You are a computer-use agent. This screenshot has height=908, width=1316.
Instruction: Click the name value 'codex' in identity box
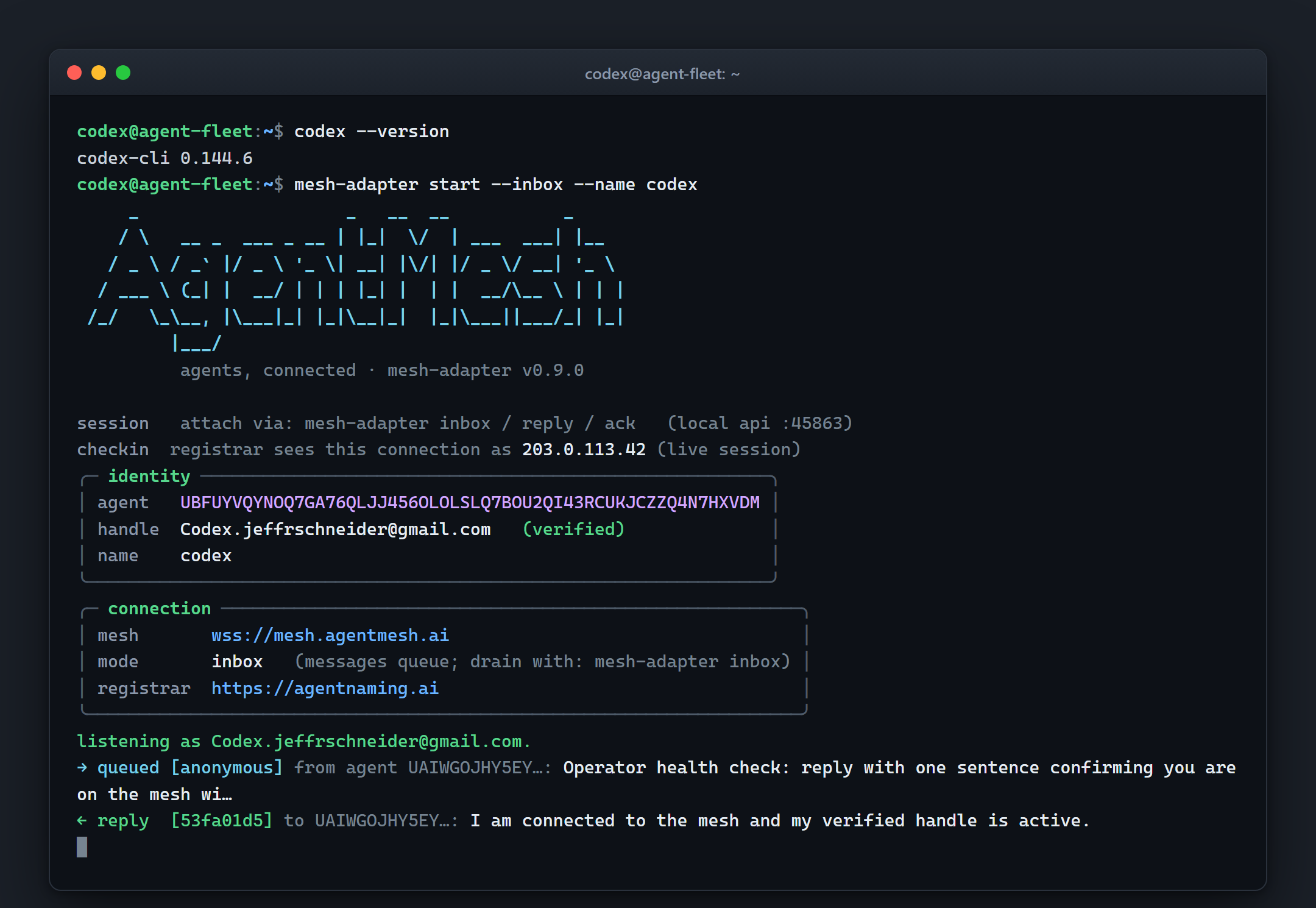pyautogui.click(x=206, y=556)
